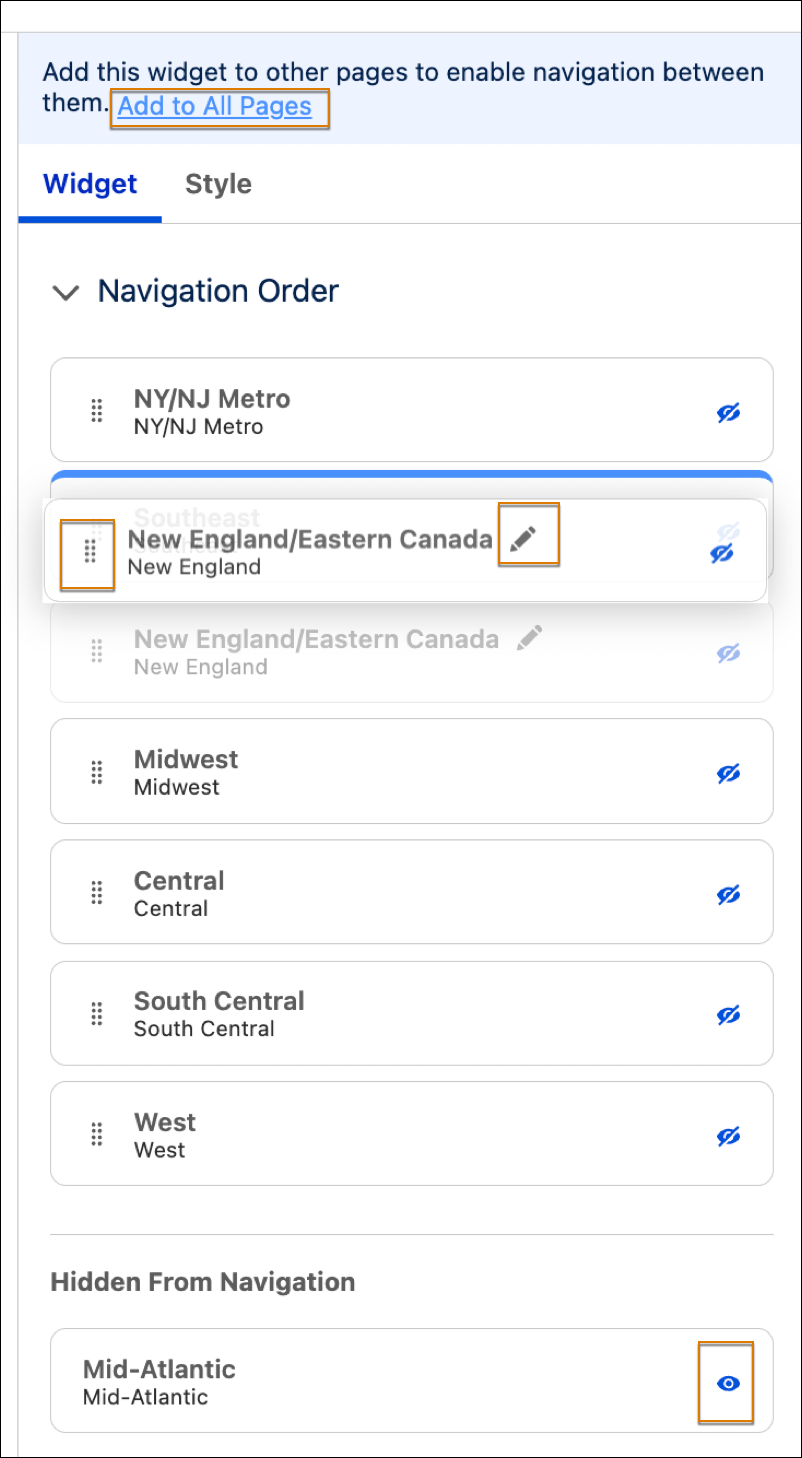Collapse the Navigation Order section chevron
This screenshot has width=802, height=1458.
66,293
